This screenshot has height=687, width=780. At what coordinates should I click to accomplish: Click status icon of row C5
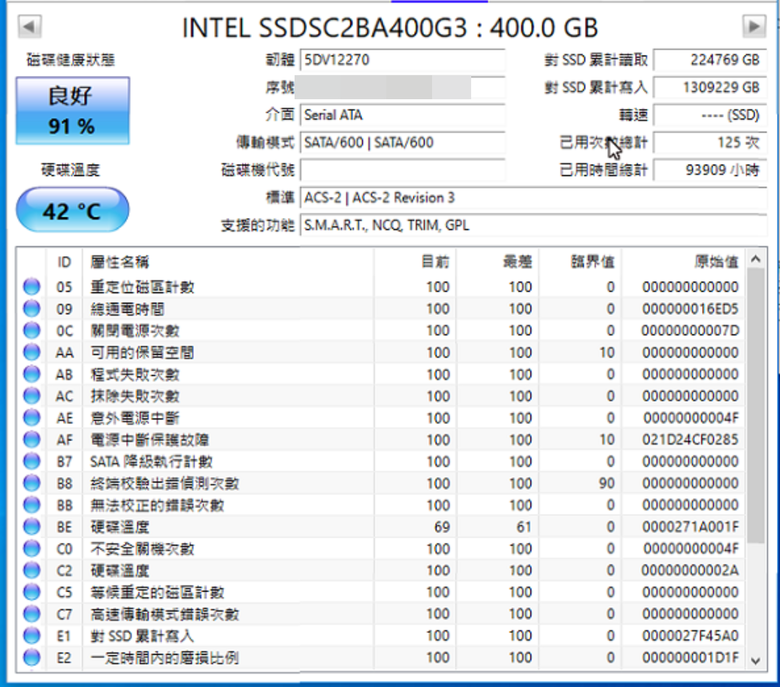point(32,592)
